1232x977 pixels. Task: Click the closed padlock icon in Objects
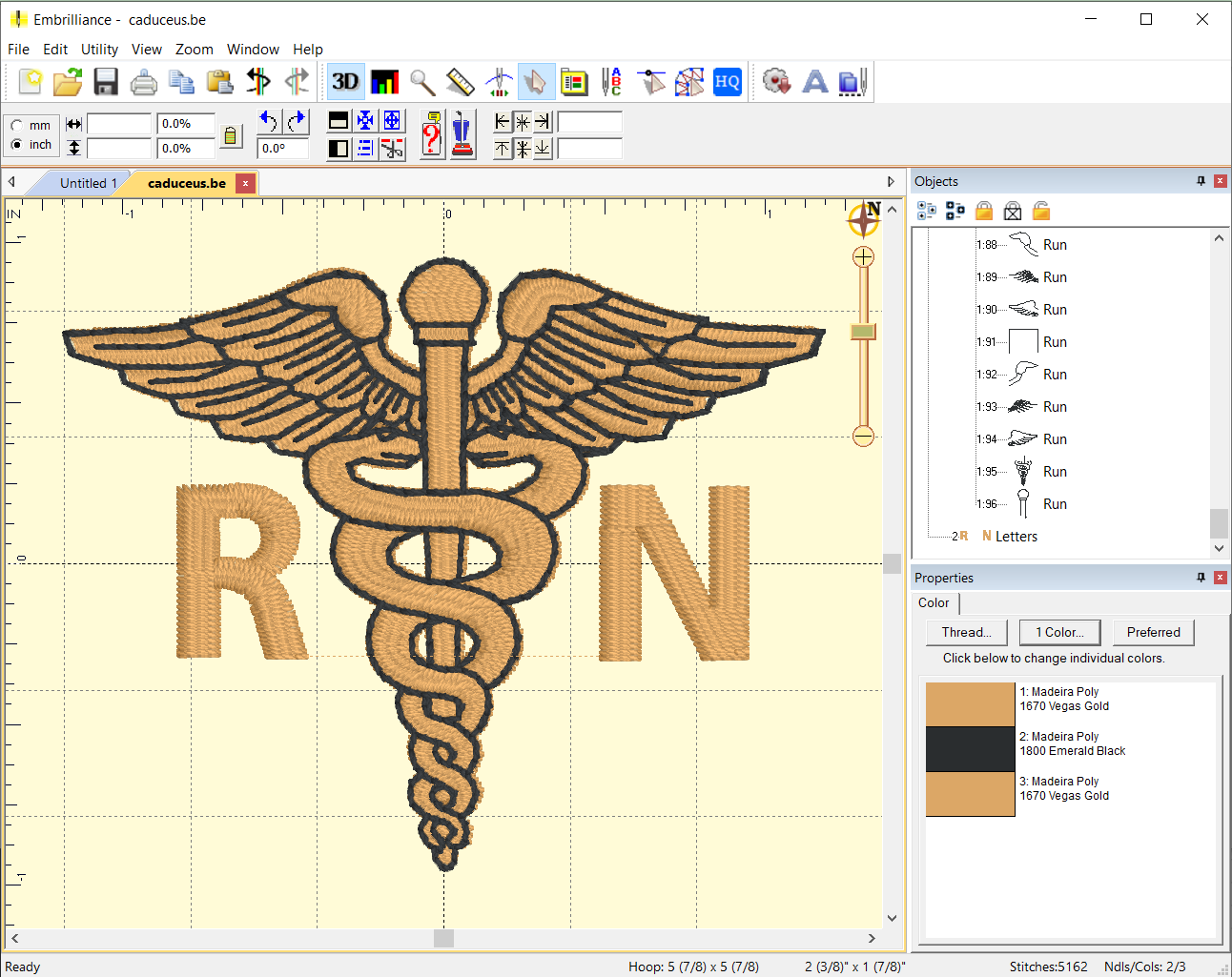[984, 212]
